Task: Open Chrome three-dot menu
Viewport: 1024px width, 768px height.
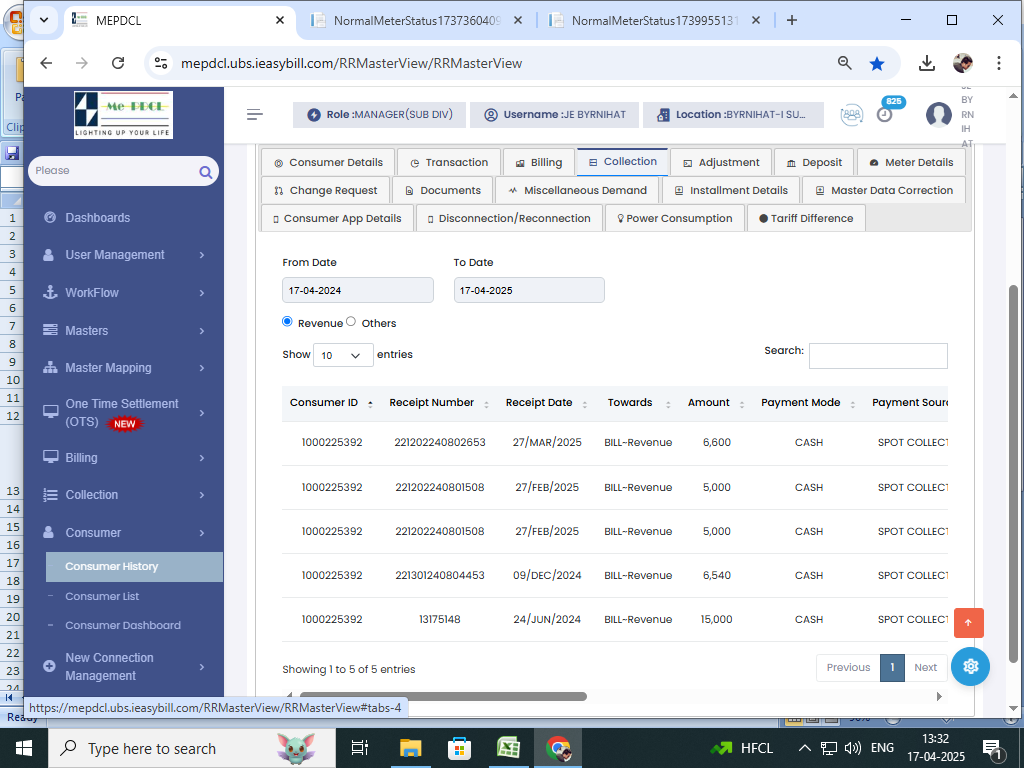Action: point(999,63)
